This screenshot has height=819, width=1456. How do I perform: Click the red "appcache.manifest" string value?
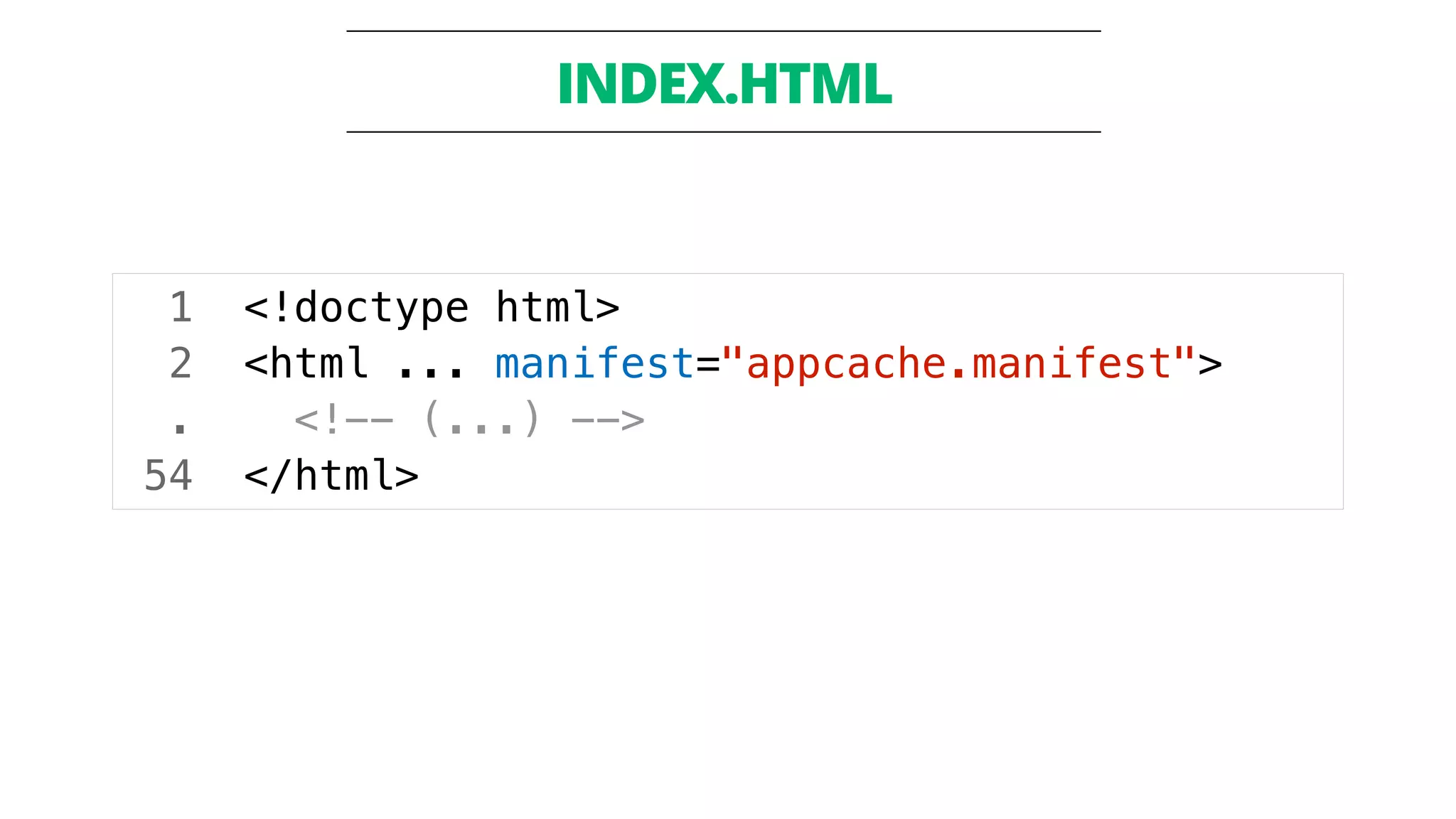point(959,363)
